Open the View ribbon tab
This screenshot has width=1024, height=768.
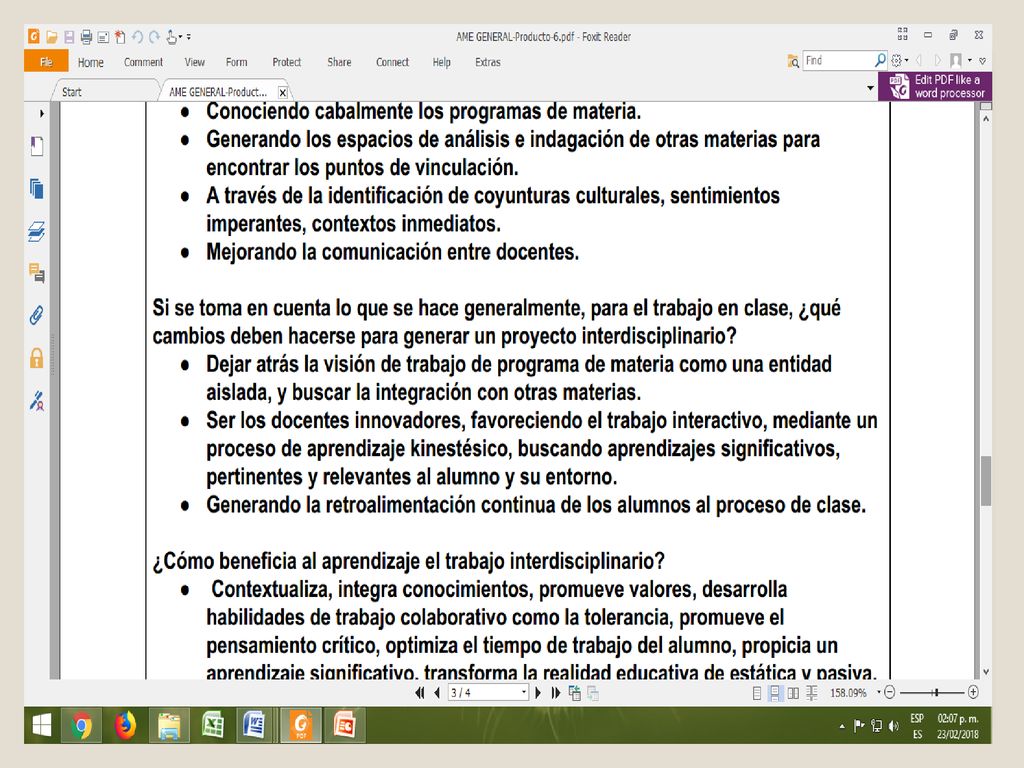[x=195, y=62]
